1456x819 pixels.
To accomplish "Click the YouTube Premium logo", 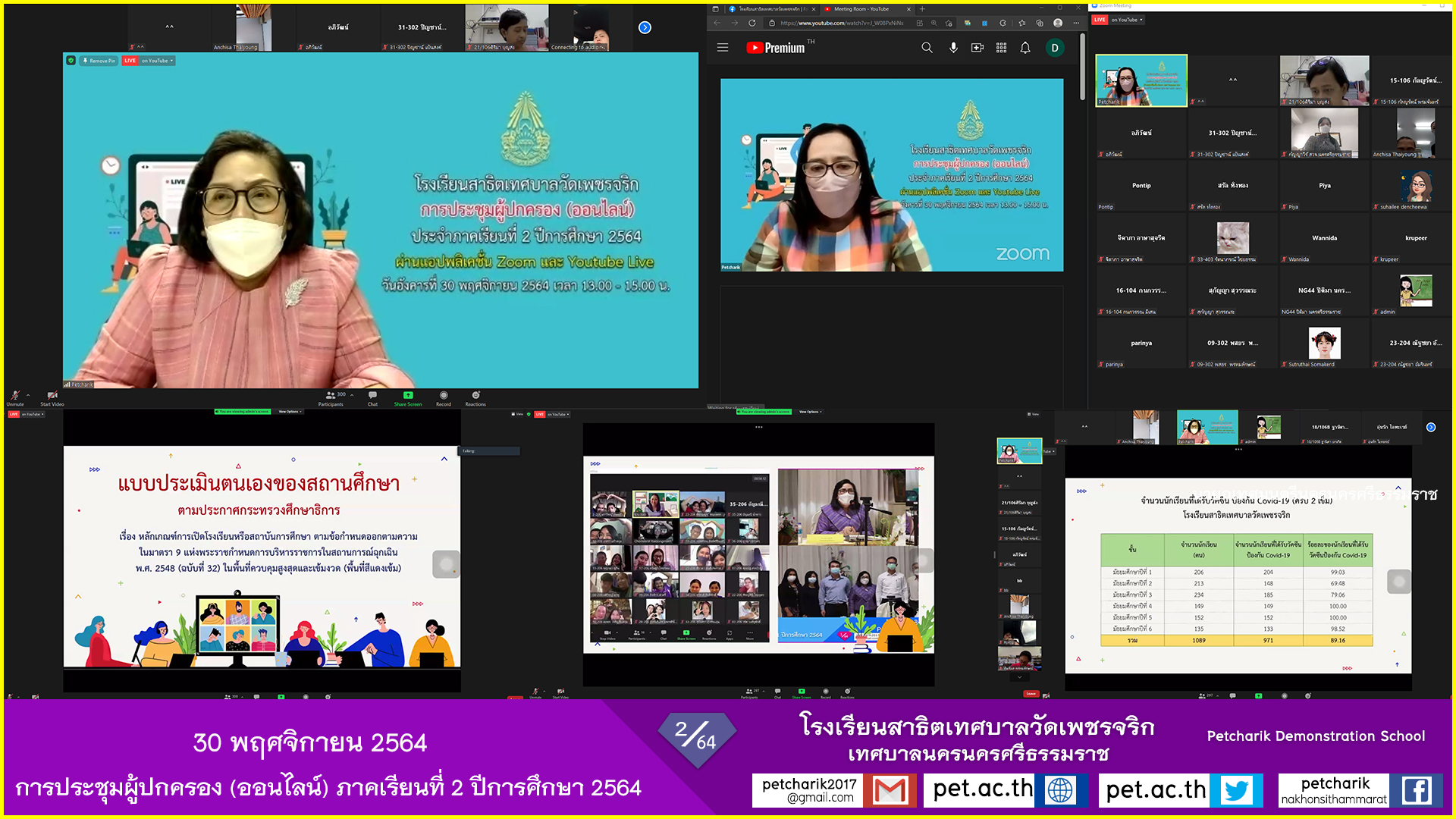I will click(776, 48).
